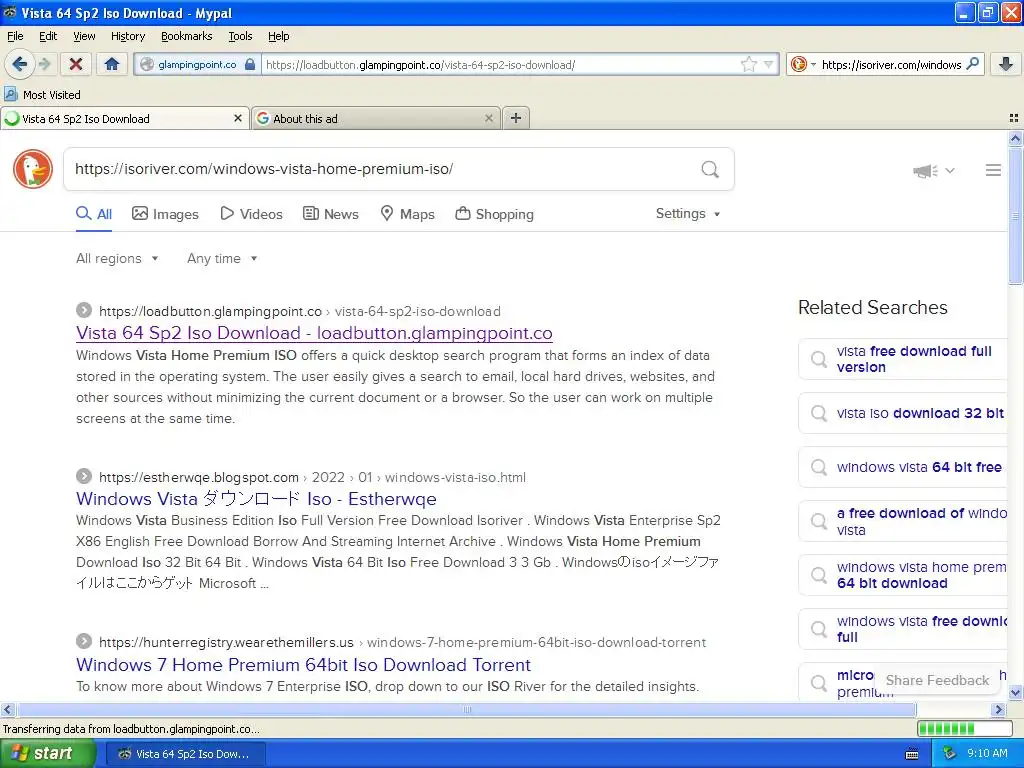Open the megaphone announcements dropdown

coord(934,170)
